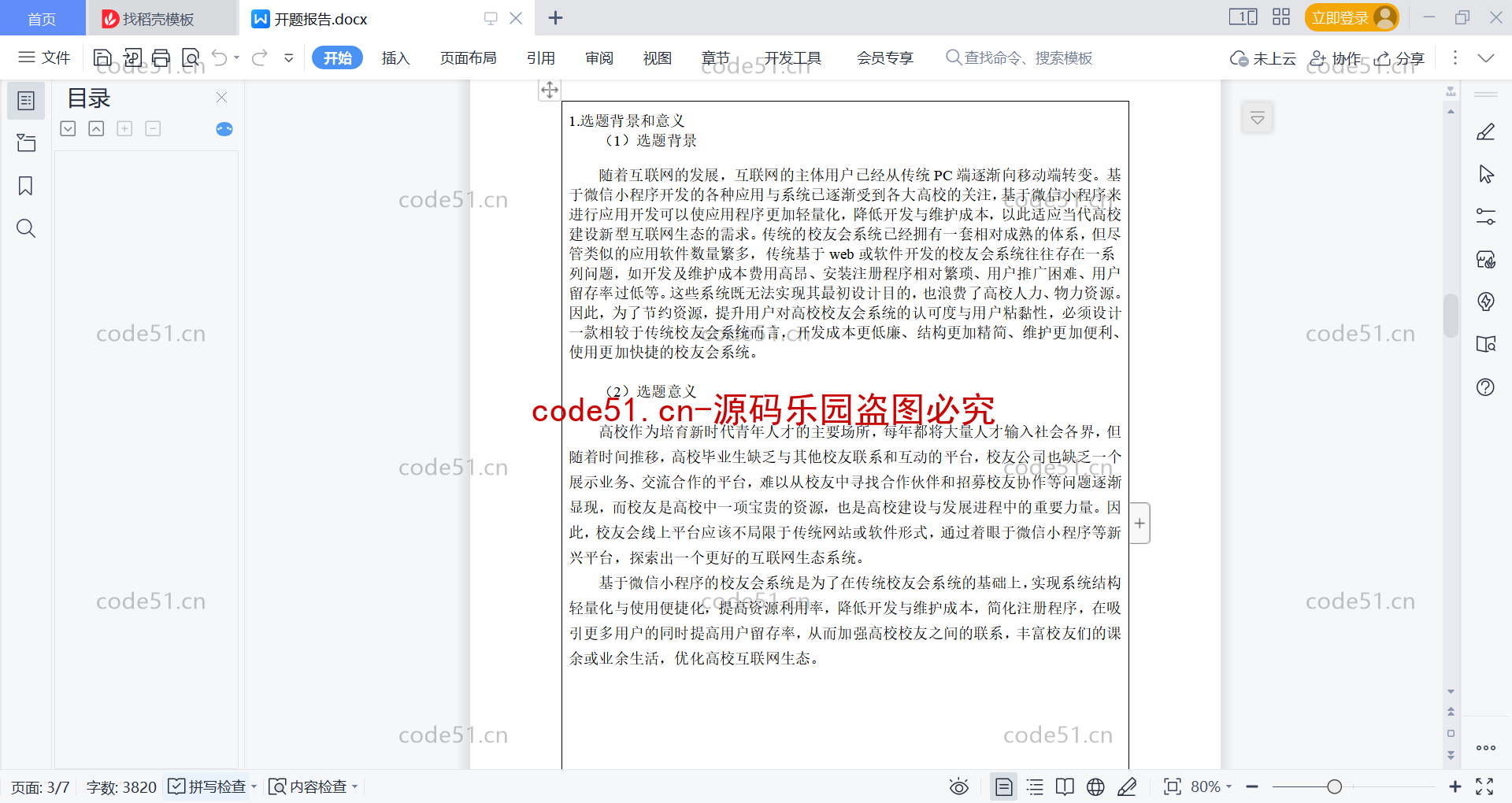Click the fit page zoom icon
This screenshot has width=1512, height=803.
point(1173,786)
